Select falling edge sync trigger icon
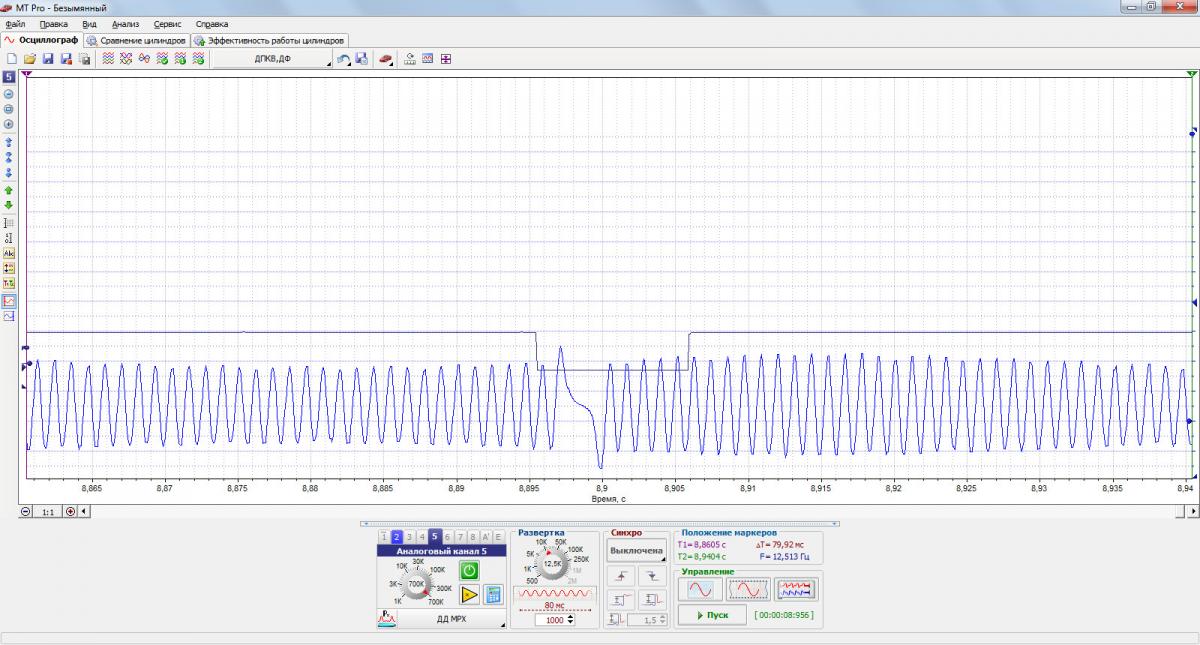Screen dimensions: 1200x645 [x=652, y=576]
